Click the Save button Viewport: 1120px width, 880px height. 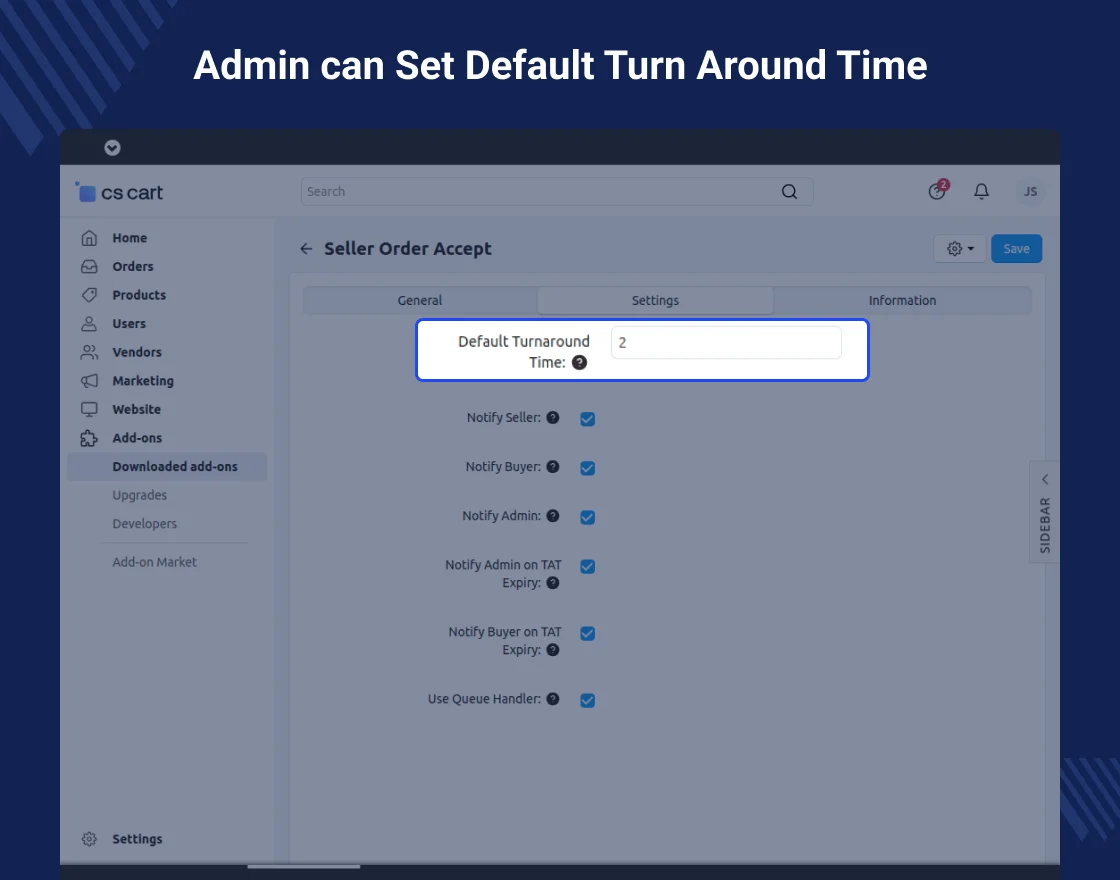click(1016, 249)
